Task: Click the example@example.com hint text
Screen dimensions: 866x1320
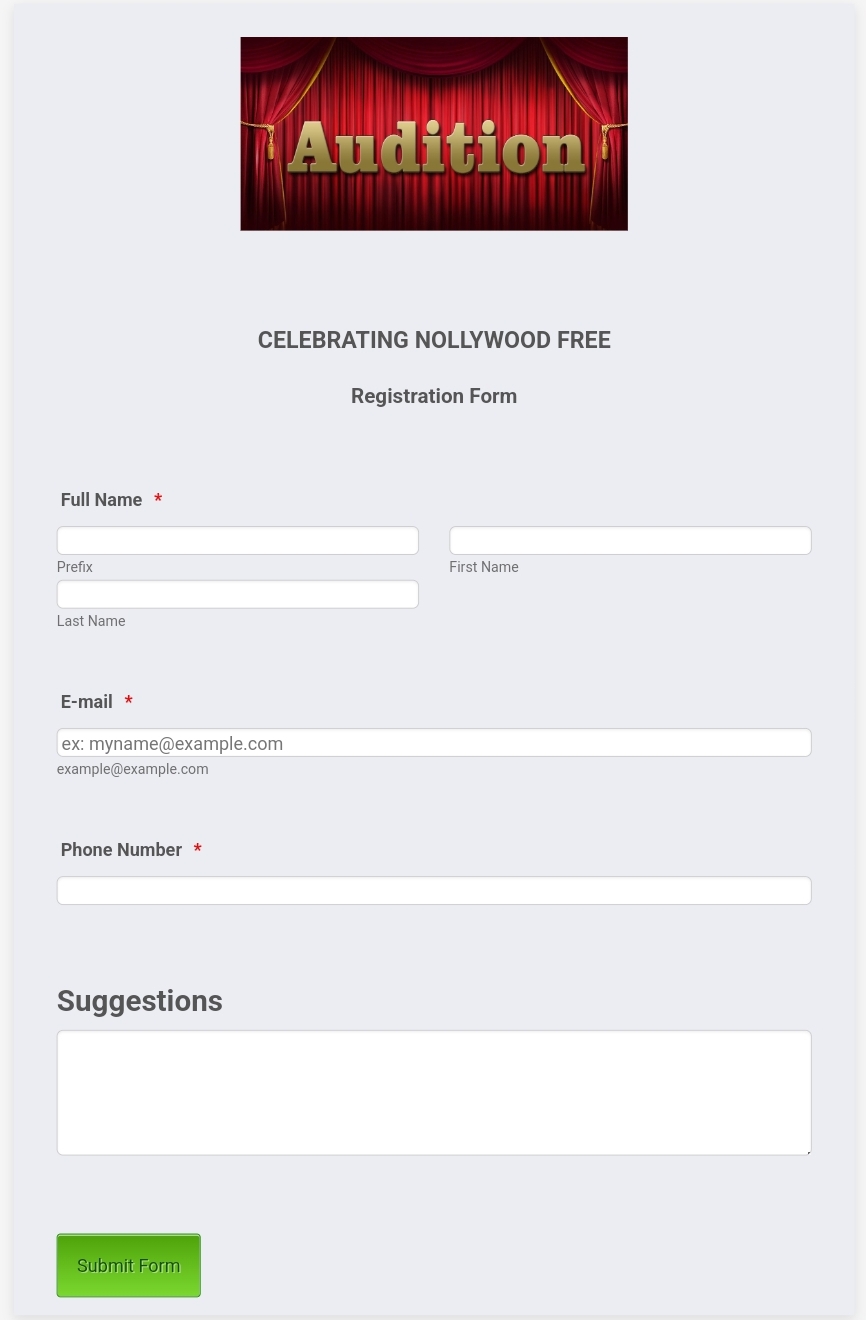Action: [x=132, y=769]
